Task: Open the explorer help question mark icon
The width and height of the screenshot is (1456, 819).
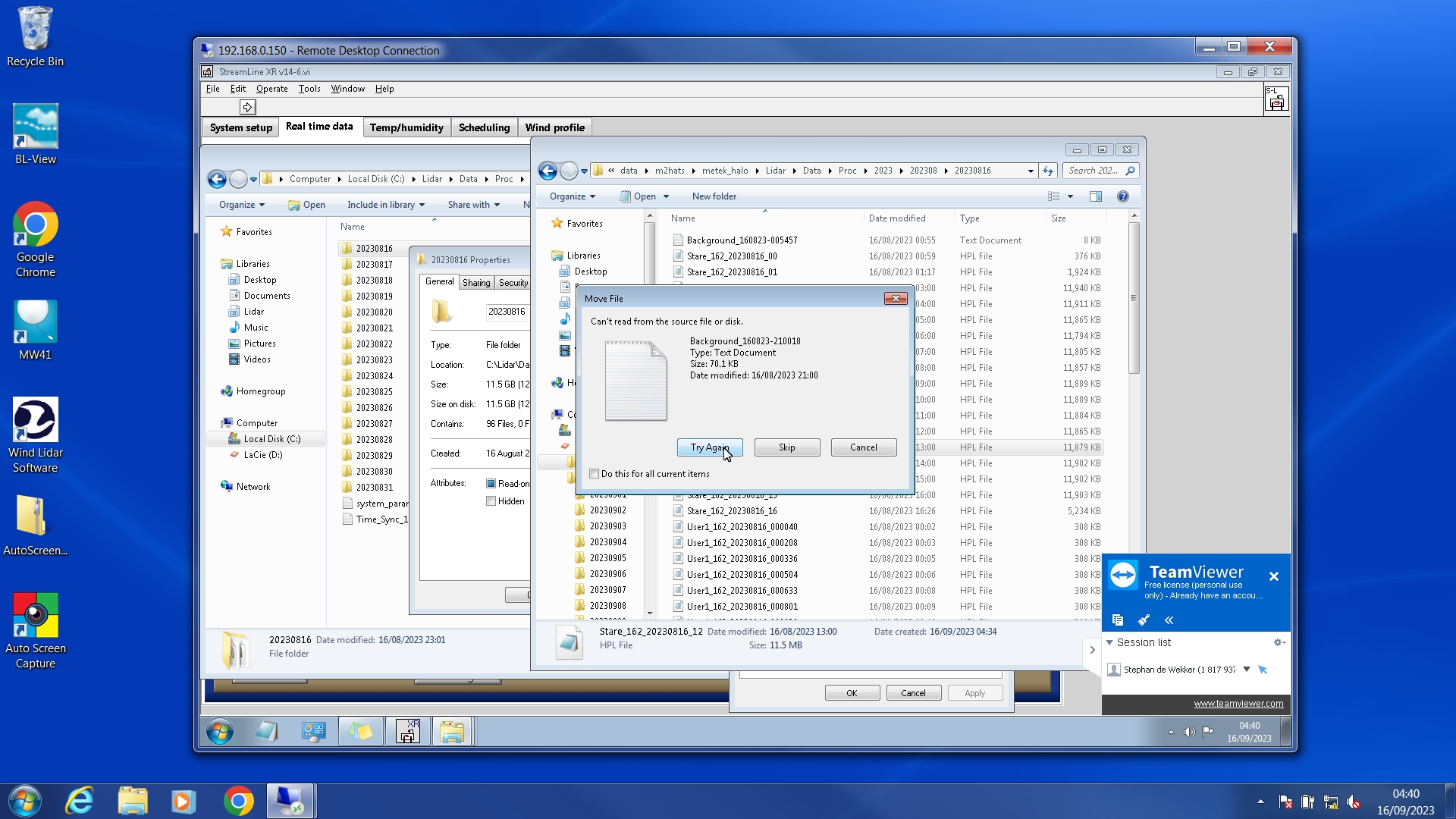Action: (x=1122, y=196)
